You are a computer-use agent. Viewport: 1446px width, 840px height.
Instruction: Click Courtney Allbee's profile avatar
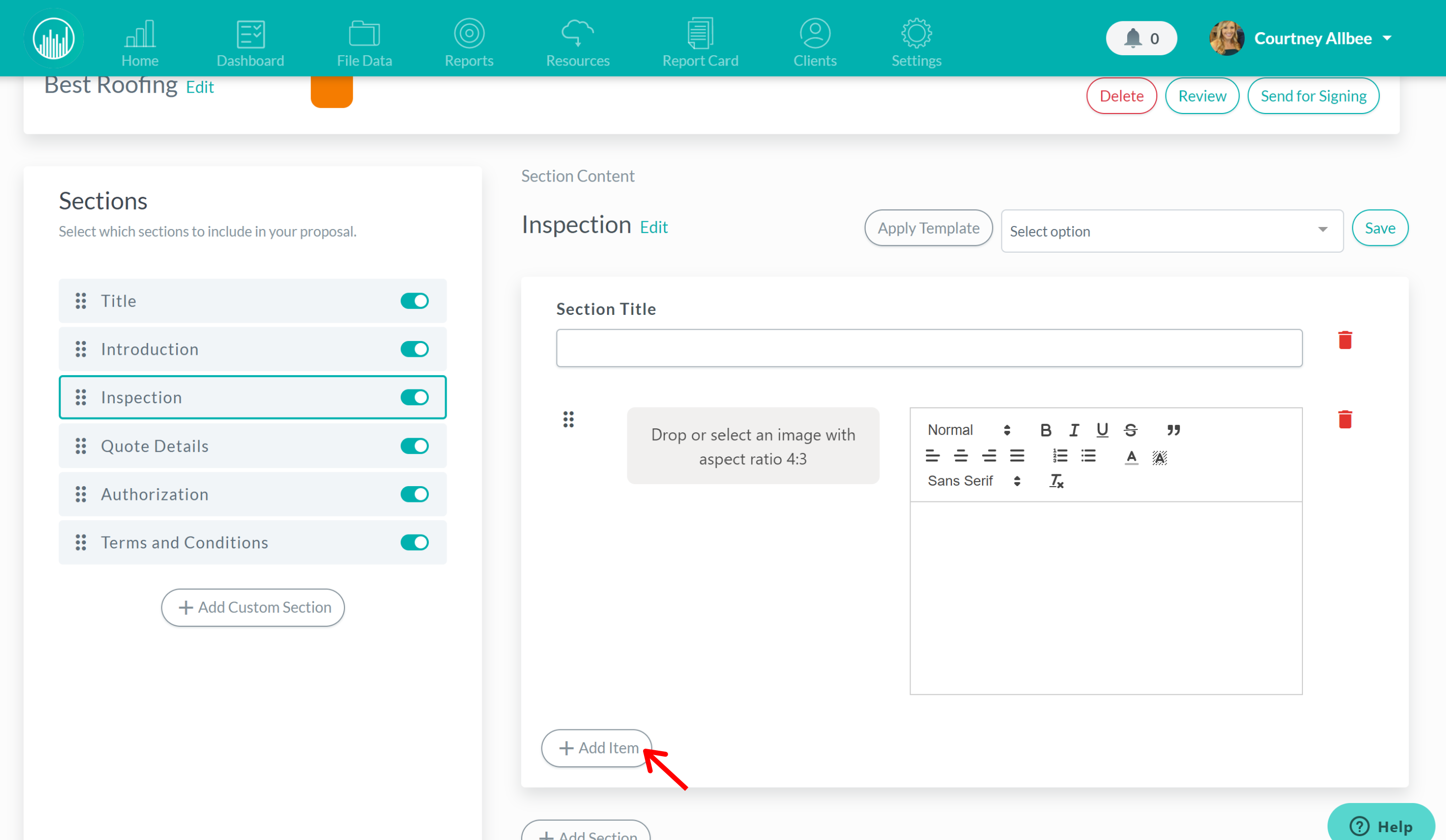tap(1226, 38)
